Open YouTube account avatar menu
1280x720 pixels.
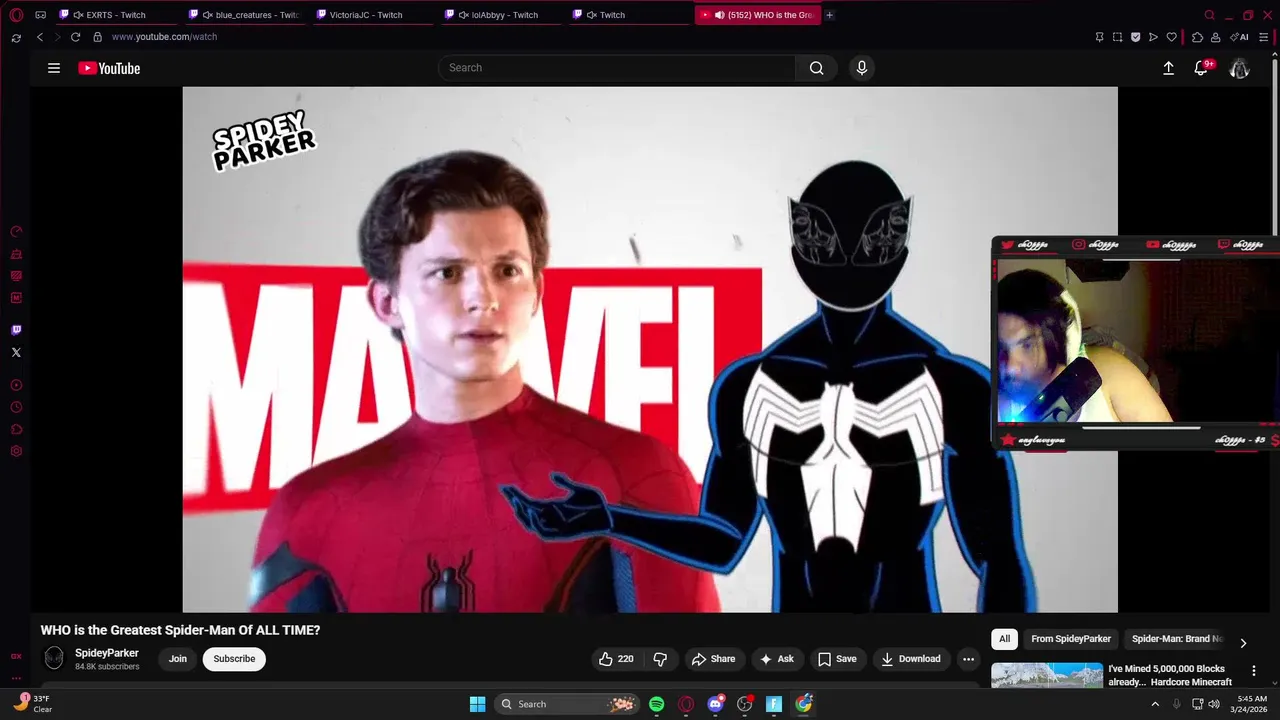click(1239, 68)
